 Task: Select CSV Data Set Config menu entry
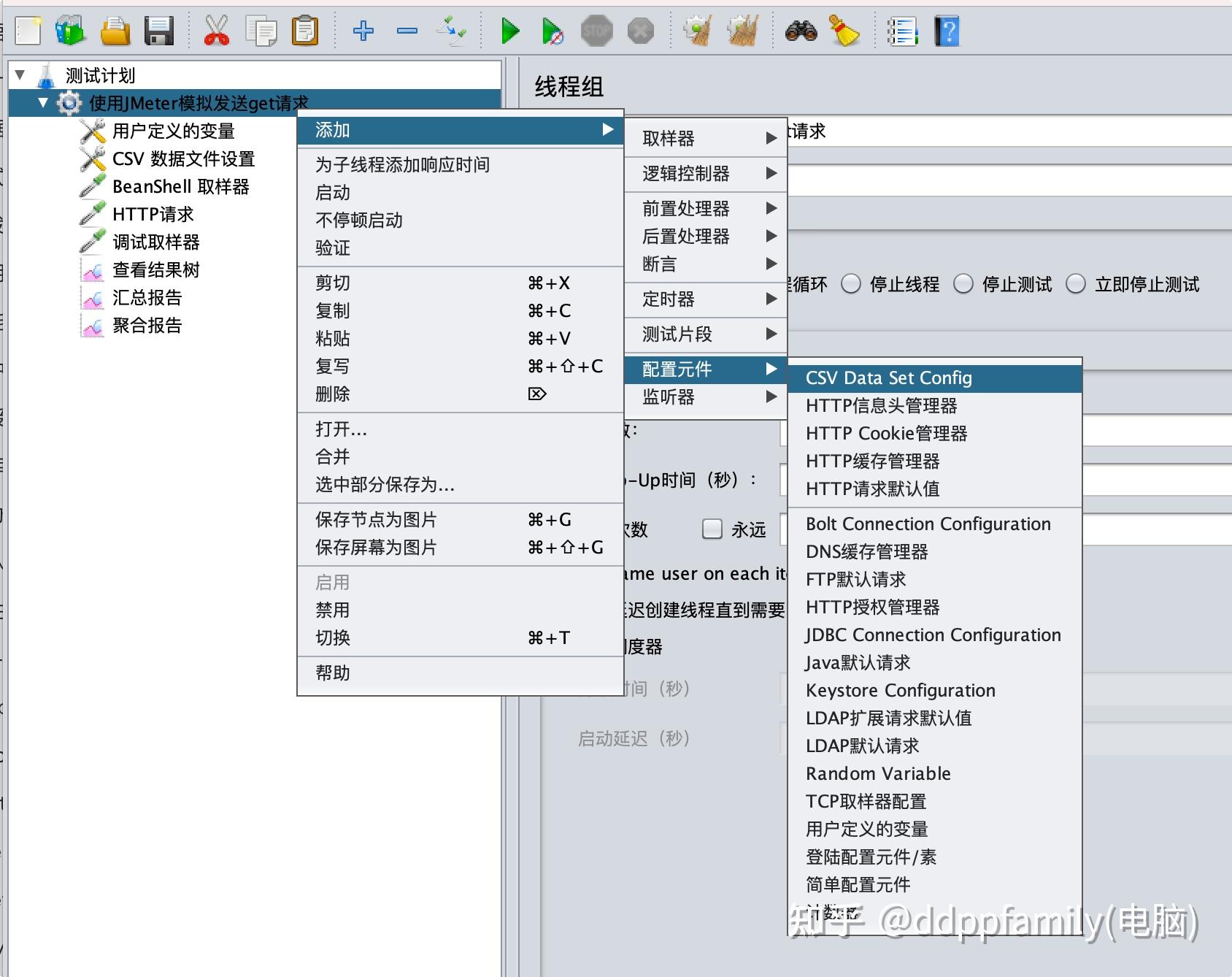(x=888, y=378)
